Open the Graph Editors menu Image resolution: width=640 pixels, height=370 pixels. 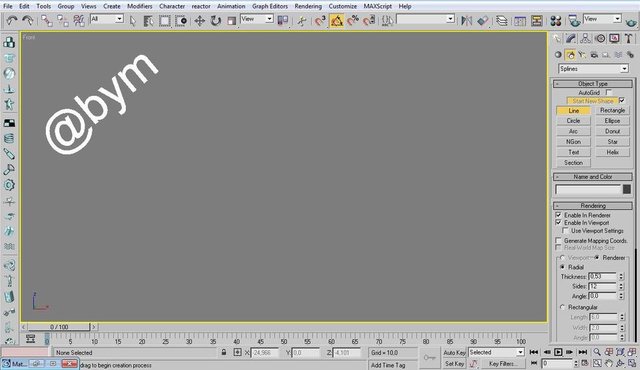click(x=270, y=6)
